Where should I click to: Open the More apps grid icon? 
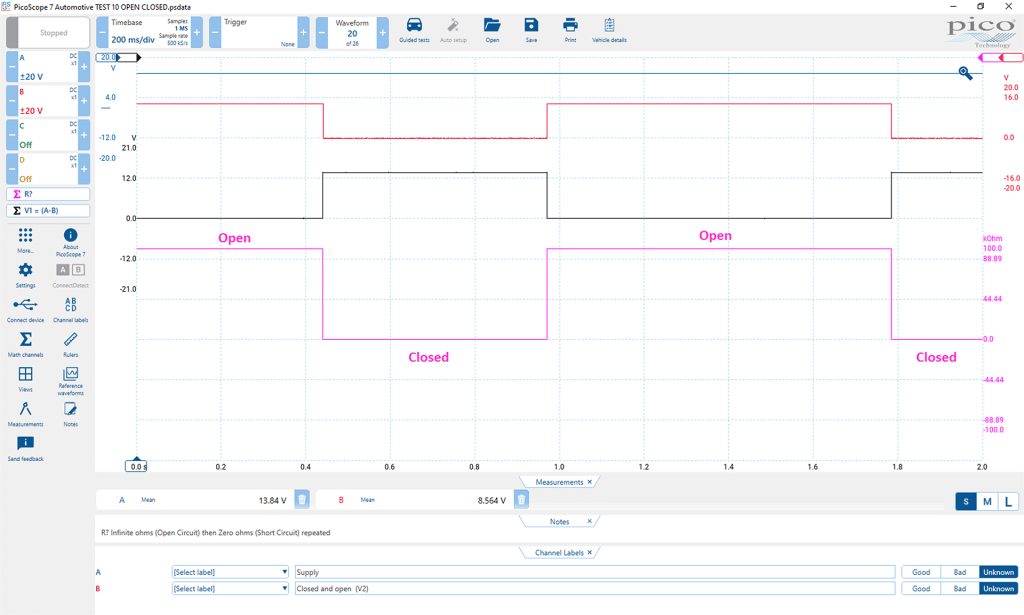coord(25,235)
